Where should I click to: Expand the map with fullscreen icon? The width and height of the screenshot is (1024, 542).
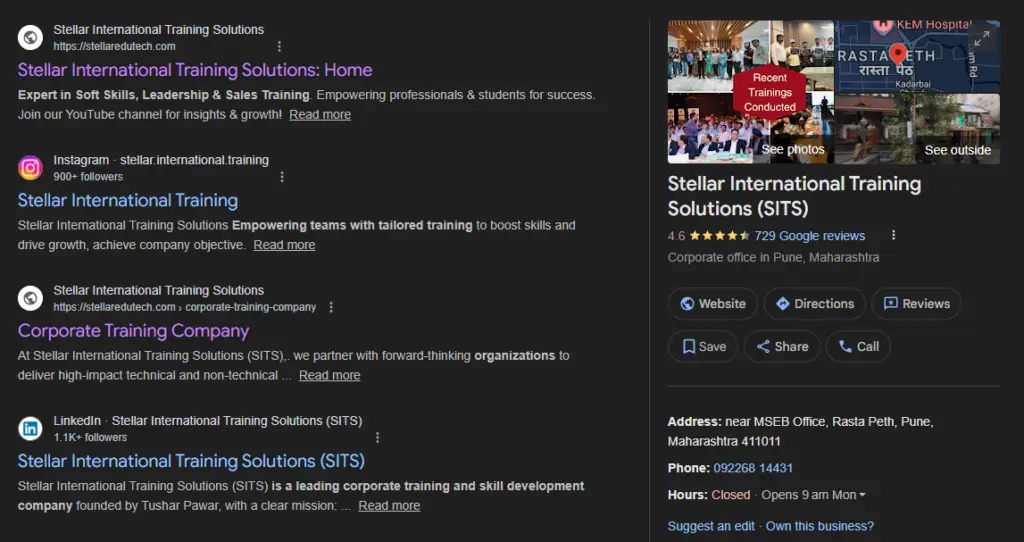tap(982, 38)
